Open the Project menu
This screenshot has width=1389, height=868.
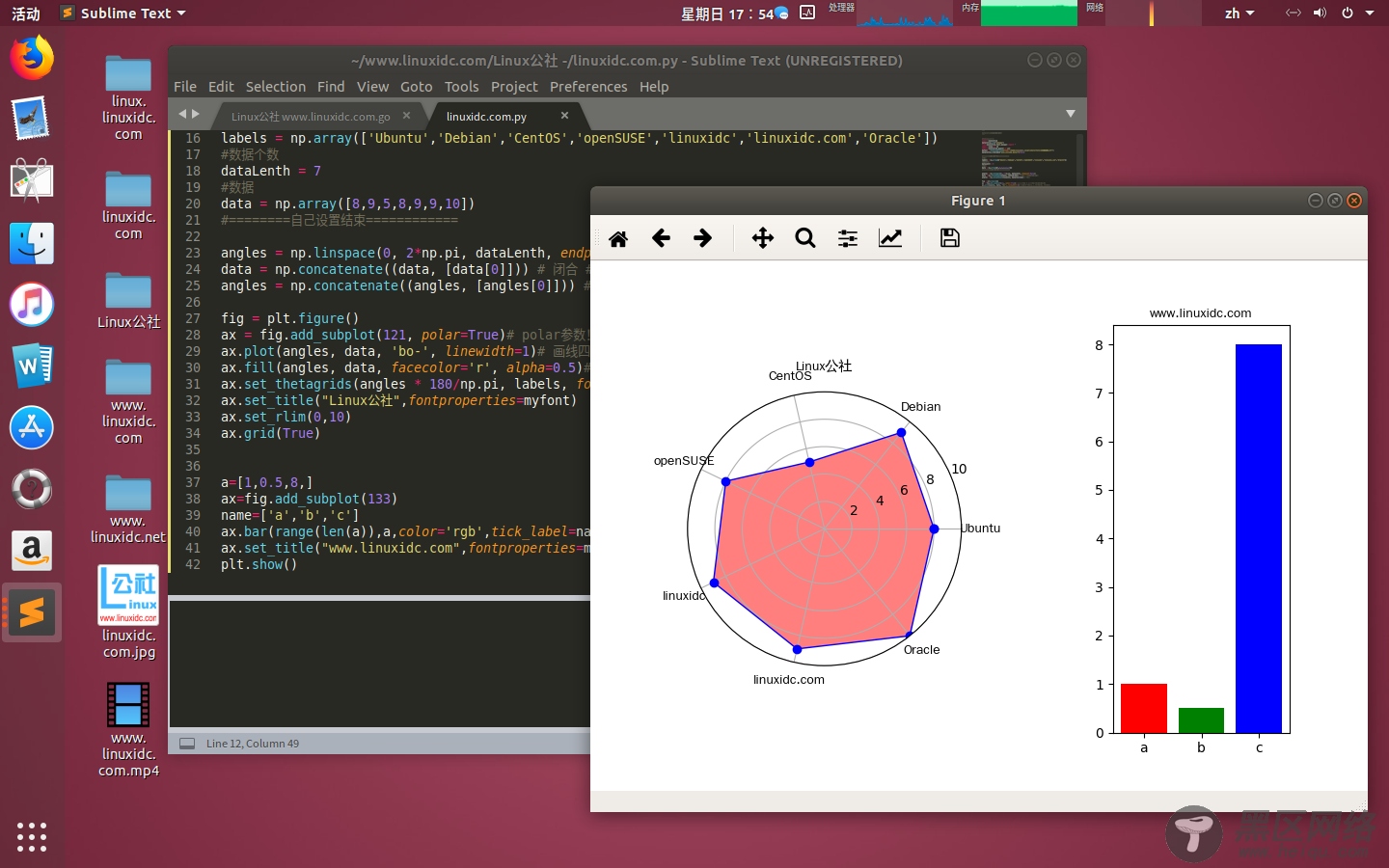pos(514,87)
